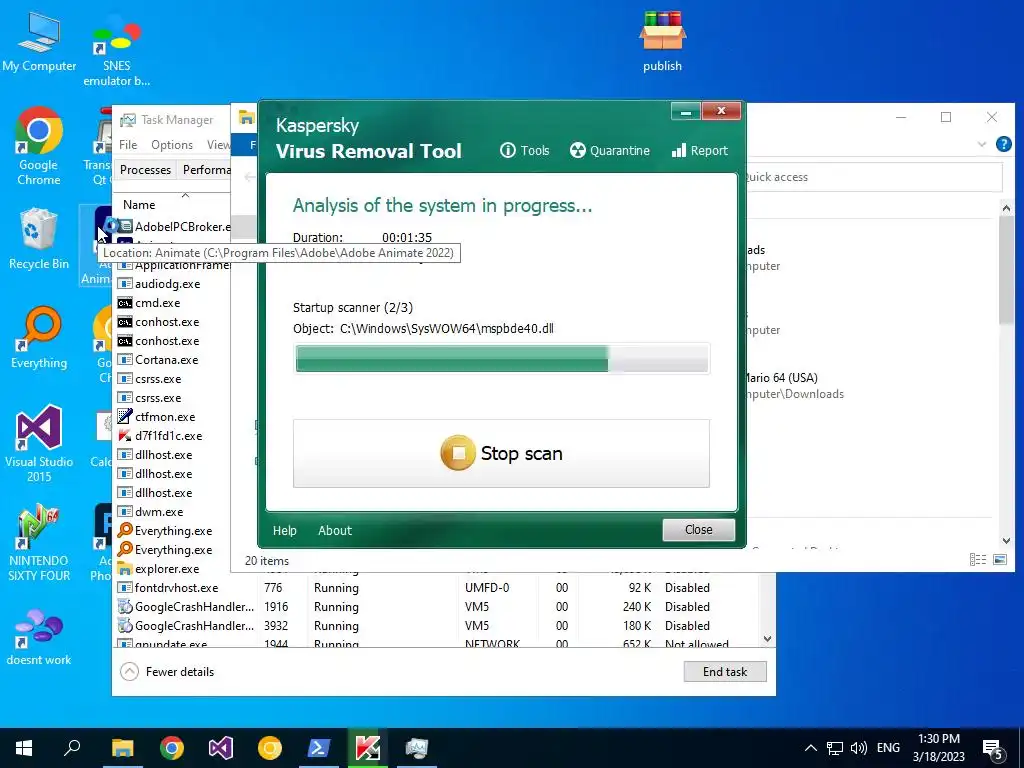Viewport: 1024px width, 768px height.
Task: Collapse with Fewer details button
Action: pos(167,671)
